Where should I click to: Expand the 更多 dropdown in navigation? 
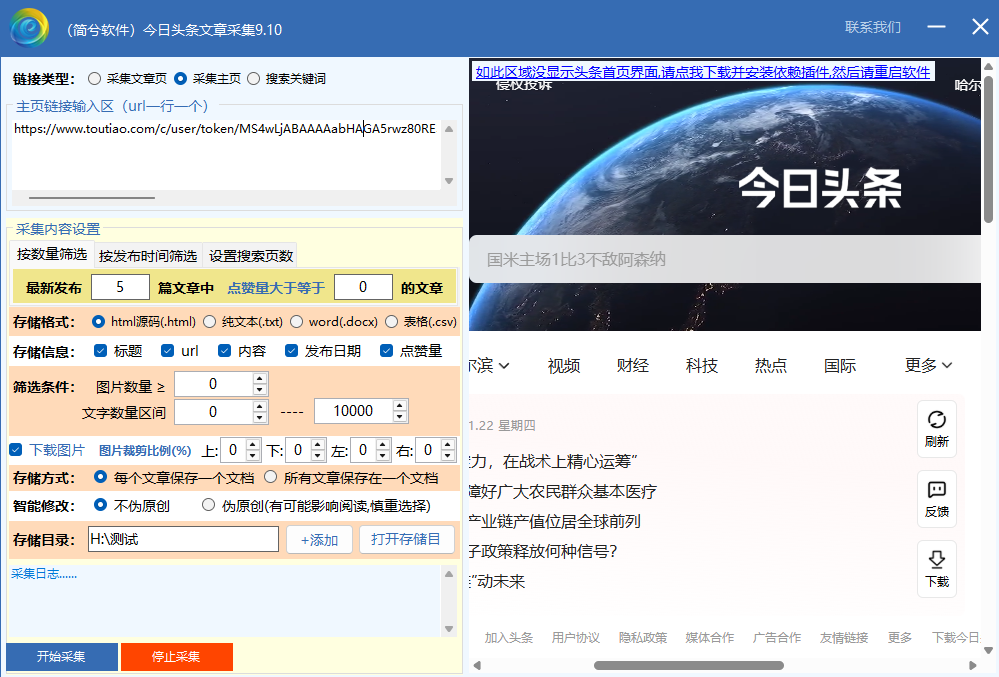click(x=928, y=365)
